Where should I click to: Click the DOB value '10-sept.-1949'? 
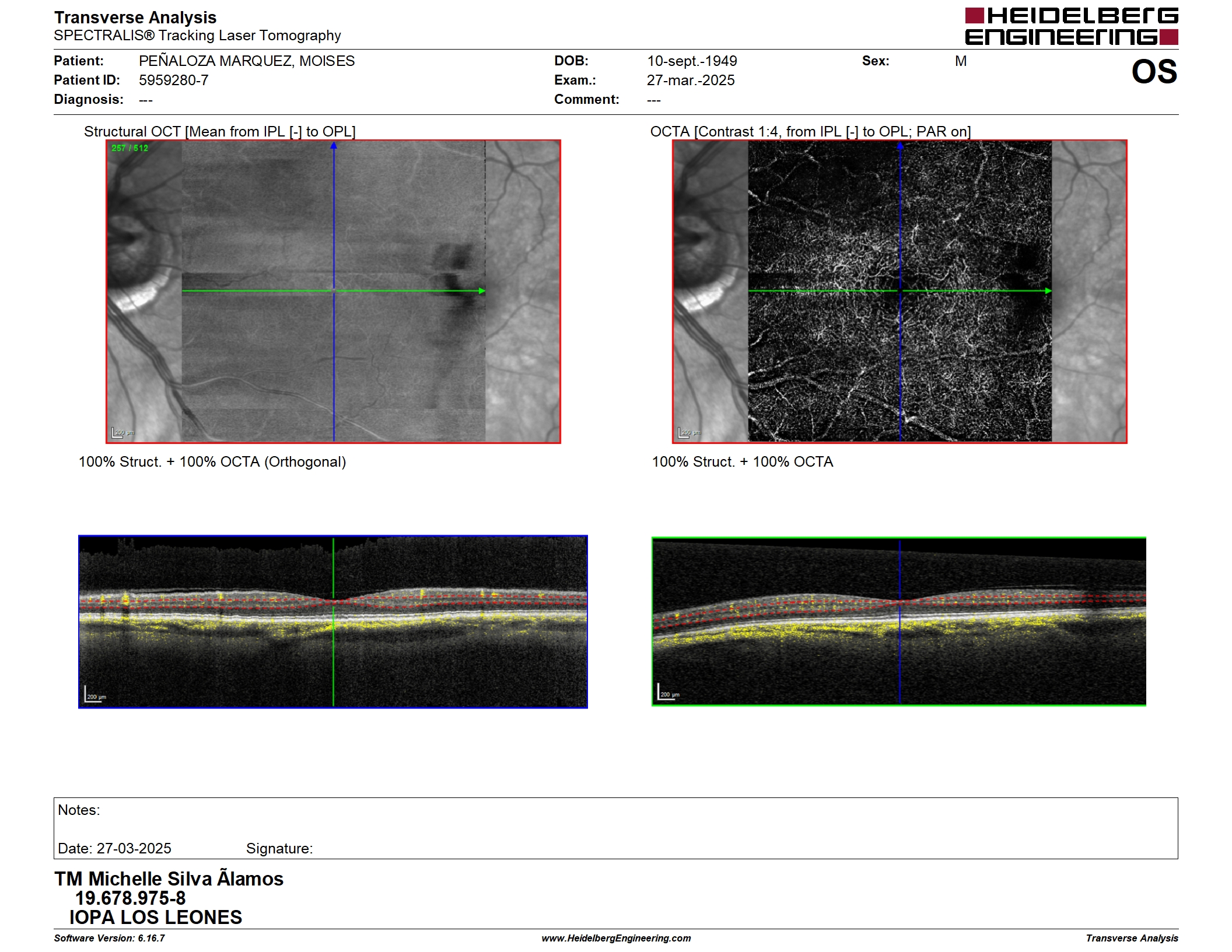692,61
